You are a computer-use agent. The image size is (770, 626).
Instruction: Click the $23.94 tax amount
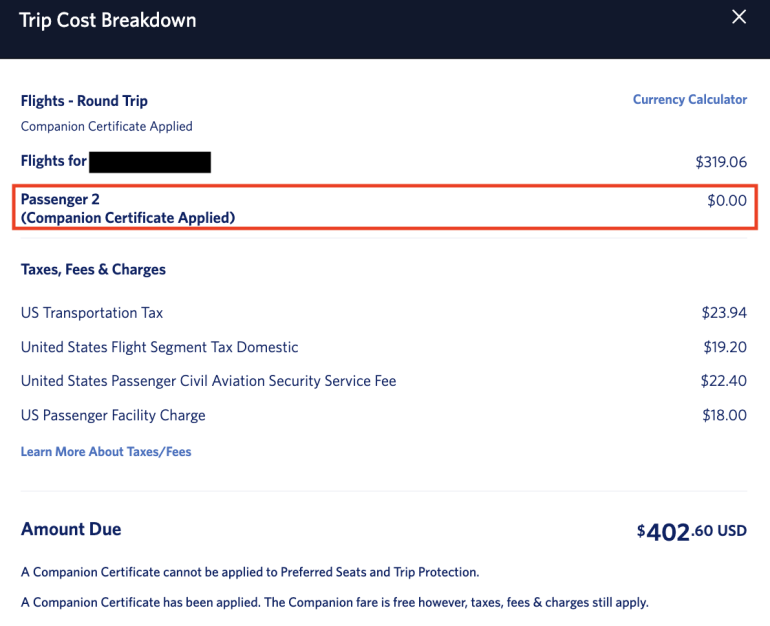coord(724,313)
